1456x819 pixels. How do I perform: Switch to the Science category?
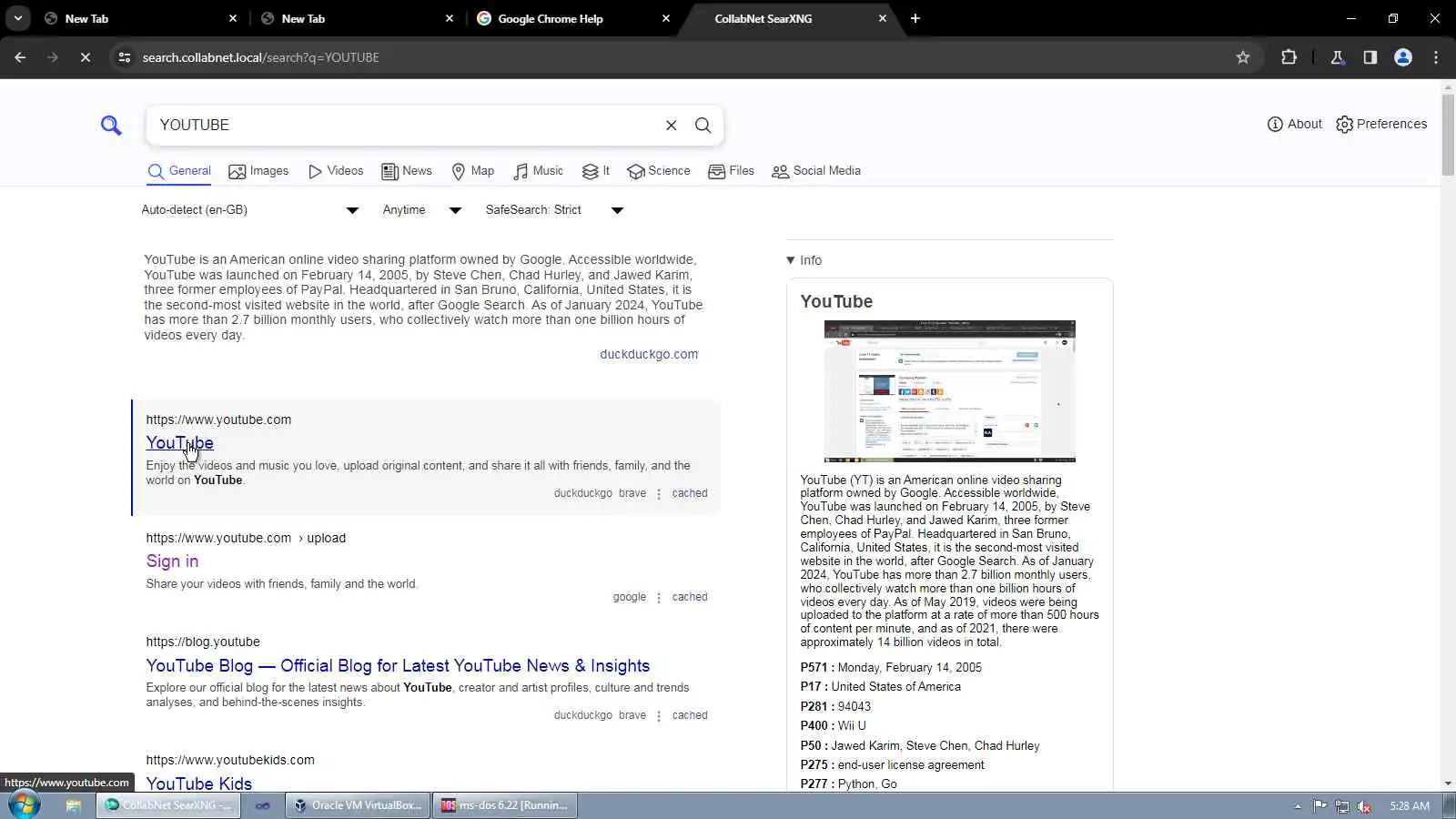pyautogui.click(x=659, y=171)
